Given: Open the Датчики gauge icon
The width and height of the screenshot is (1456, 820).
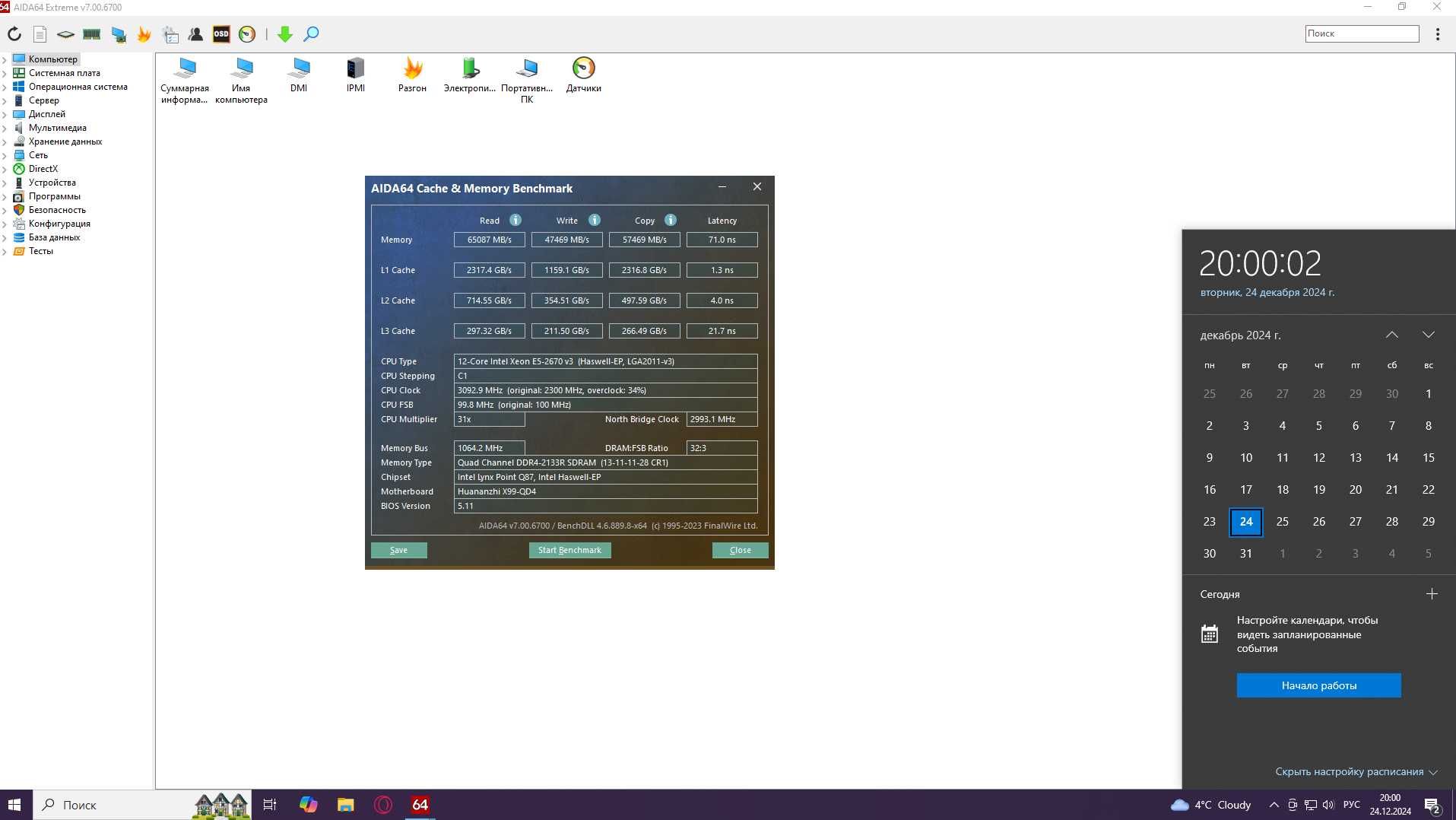Looking at the screenshot, I should click(x=584, y=75).
